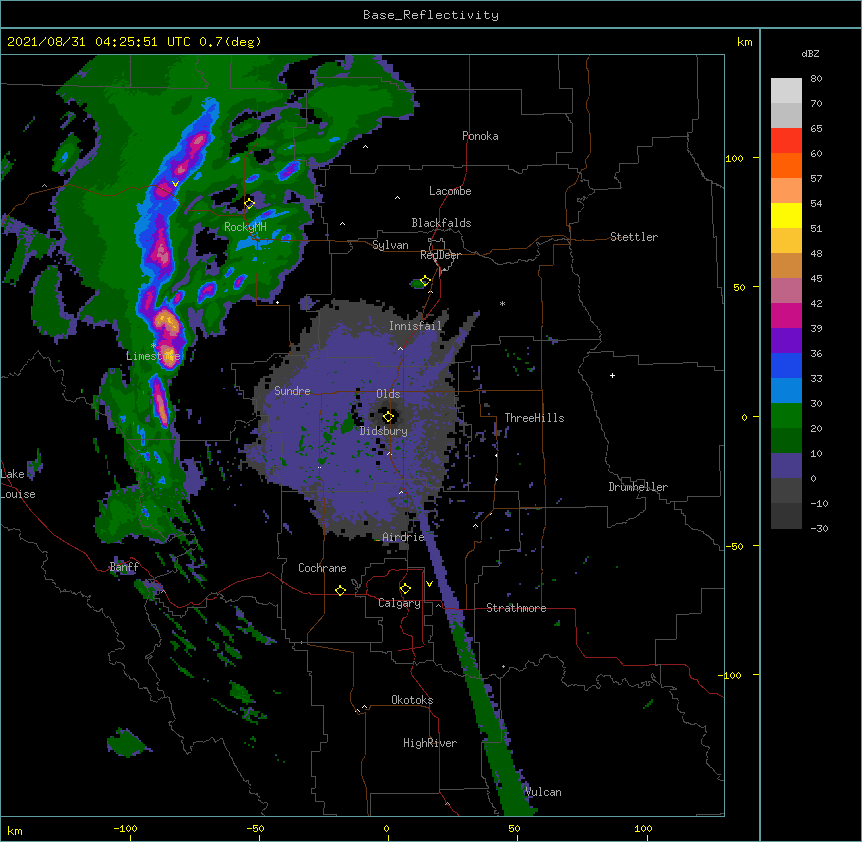Click the Innisfail city label
This screenshot has width=862, height=842.
(x=415, y=326)
